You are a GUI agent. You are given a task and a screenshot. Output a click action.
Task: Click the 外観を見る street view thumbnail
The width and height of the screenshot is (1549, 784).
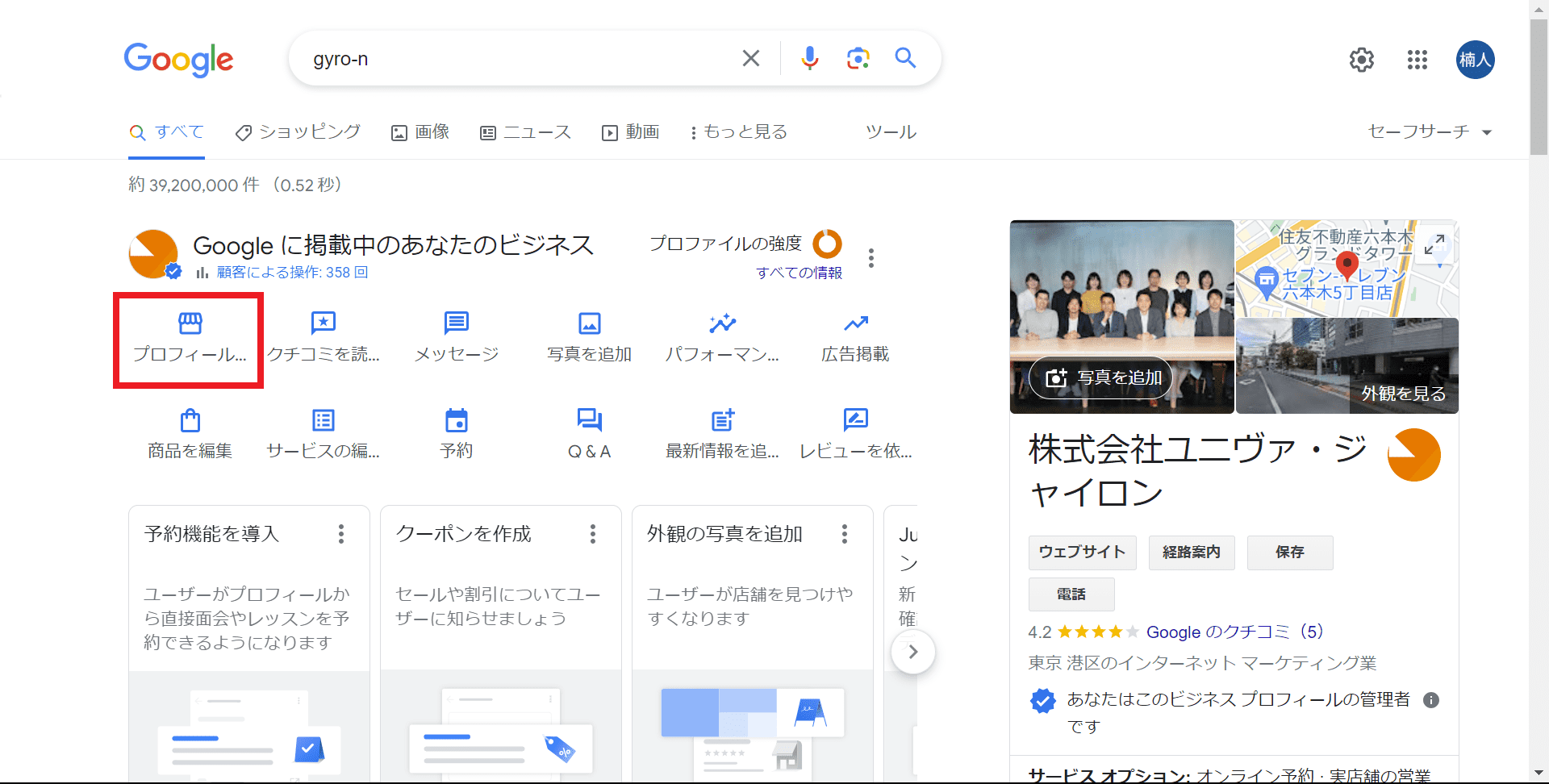click(1347, 365)
